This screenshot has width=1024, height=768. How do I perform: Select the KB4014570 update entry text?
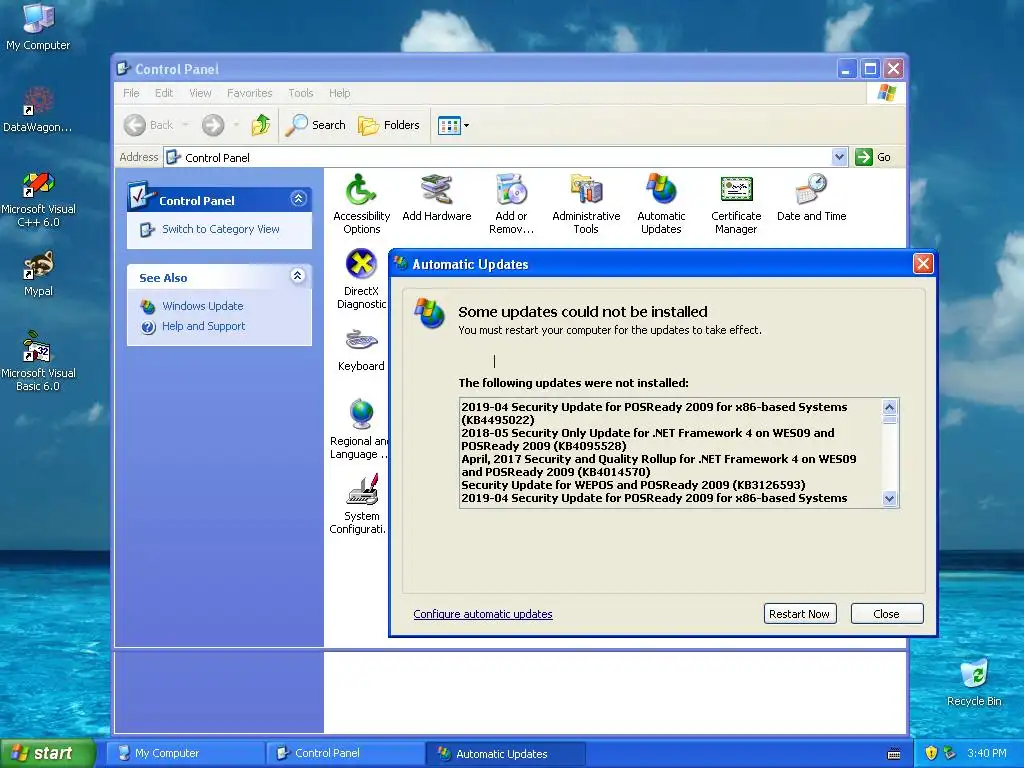point(658,466)
